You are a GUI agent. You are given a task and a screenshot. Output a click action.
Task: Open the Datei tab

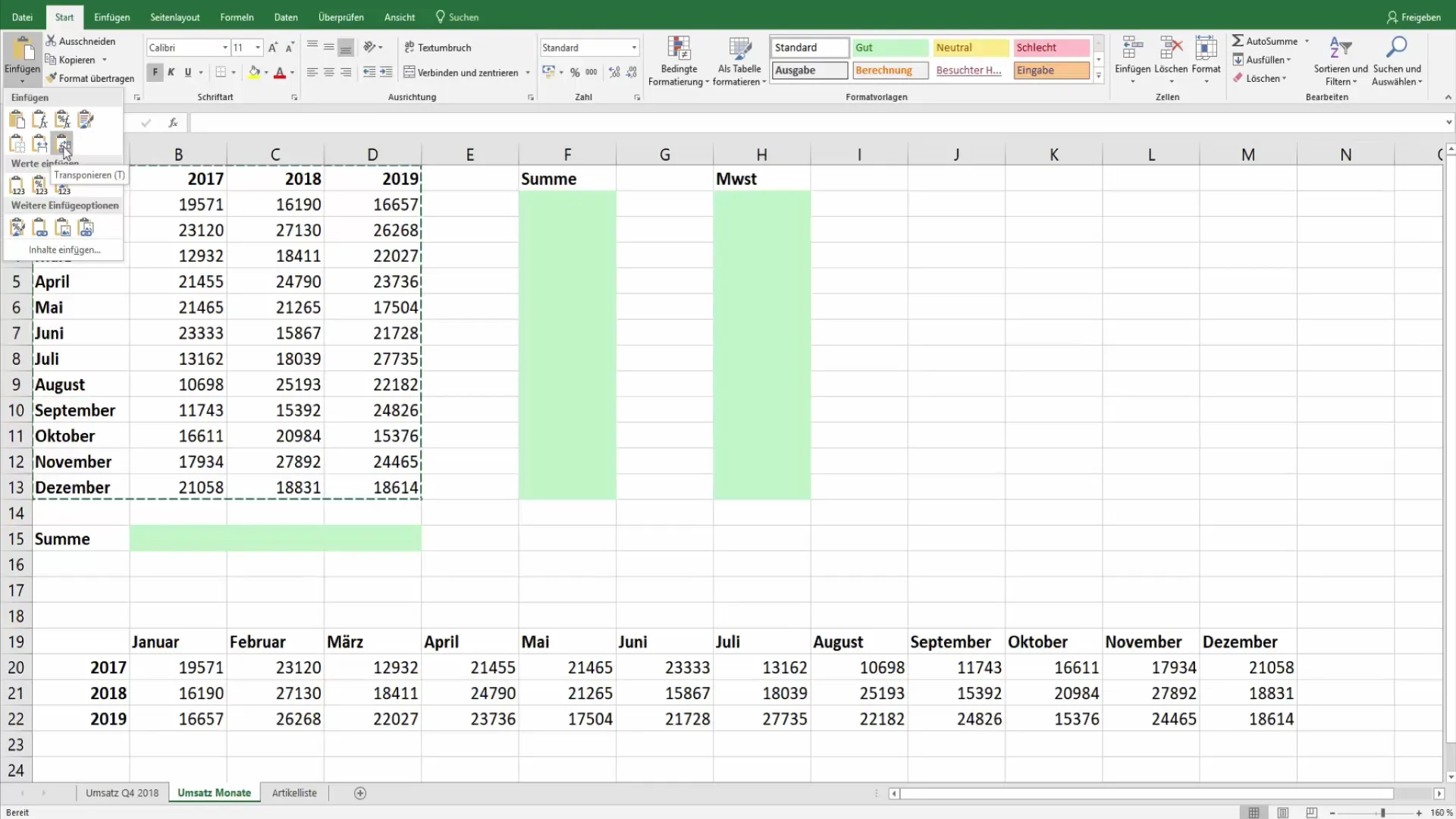(22, 17)
